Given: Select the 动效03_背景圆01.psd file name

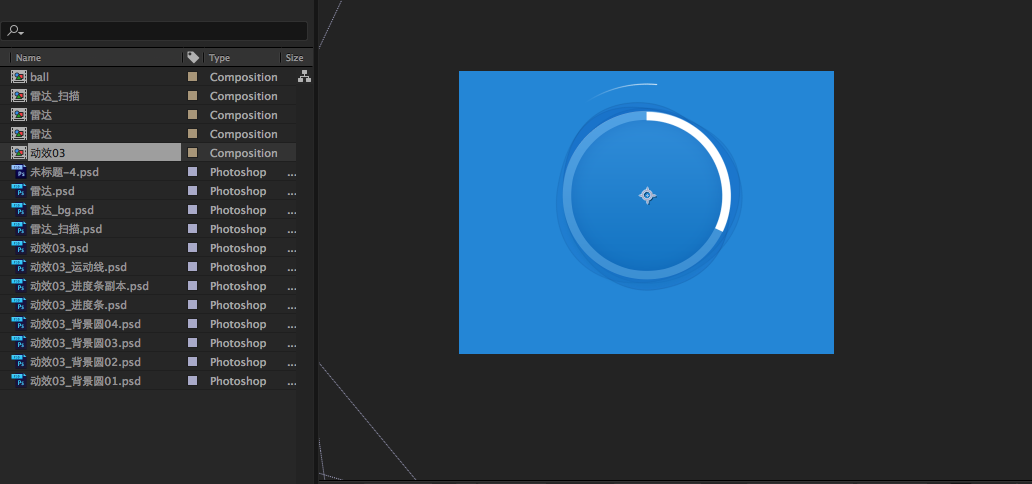Looking at the screenshot, I should coord(86,381).
